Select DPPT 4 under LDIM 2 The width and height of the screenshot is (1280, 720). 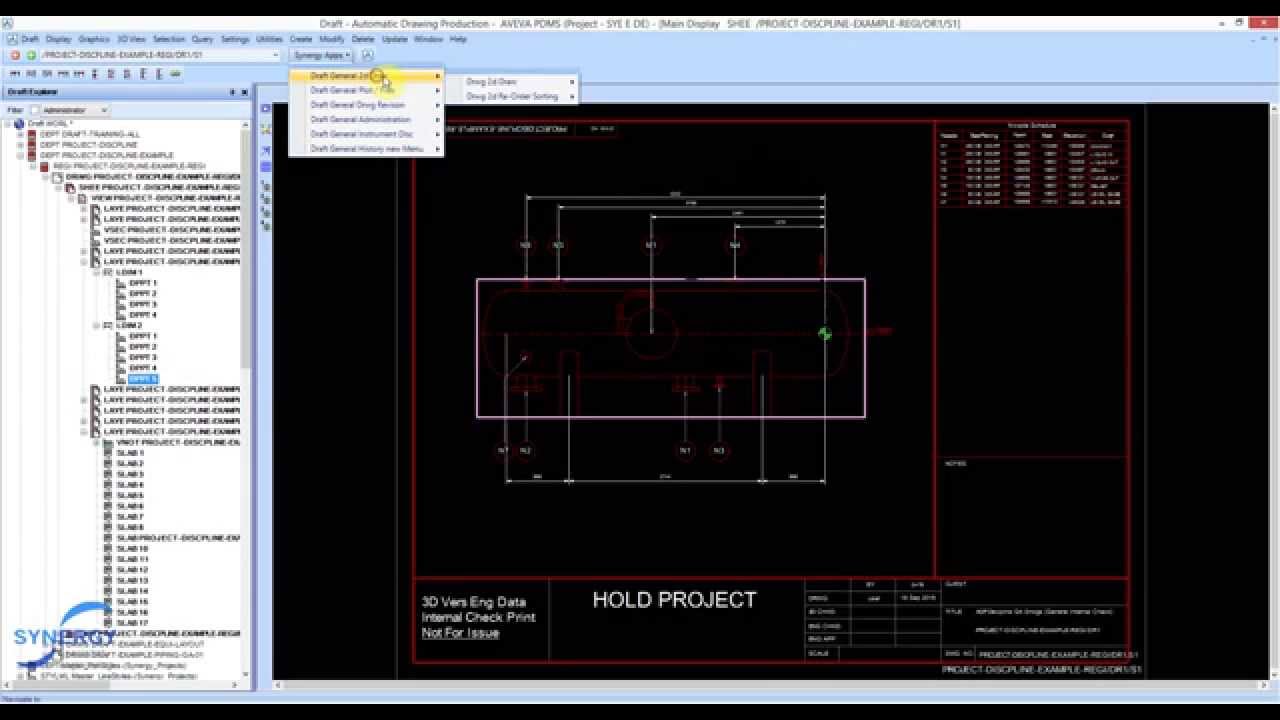[x=143, y=368]
